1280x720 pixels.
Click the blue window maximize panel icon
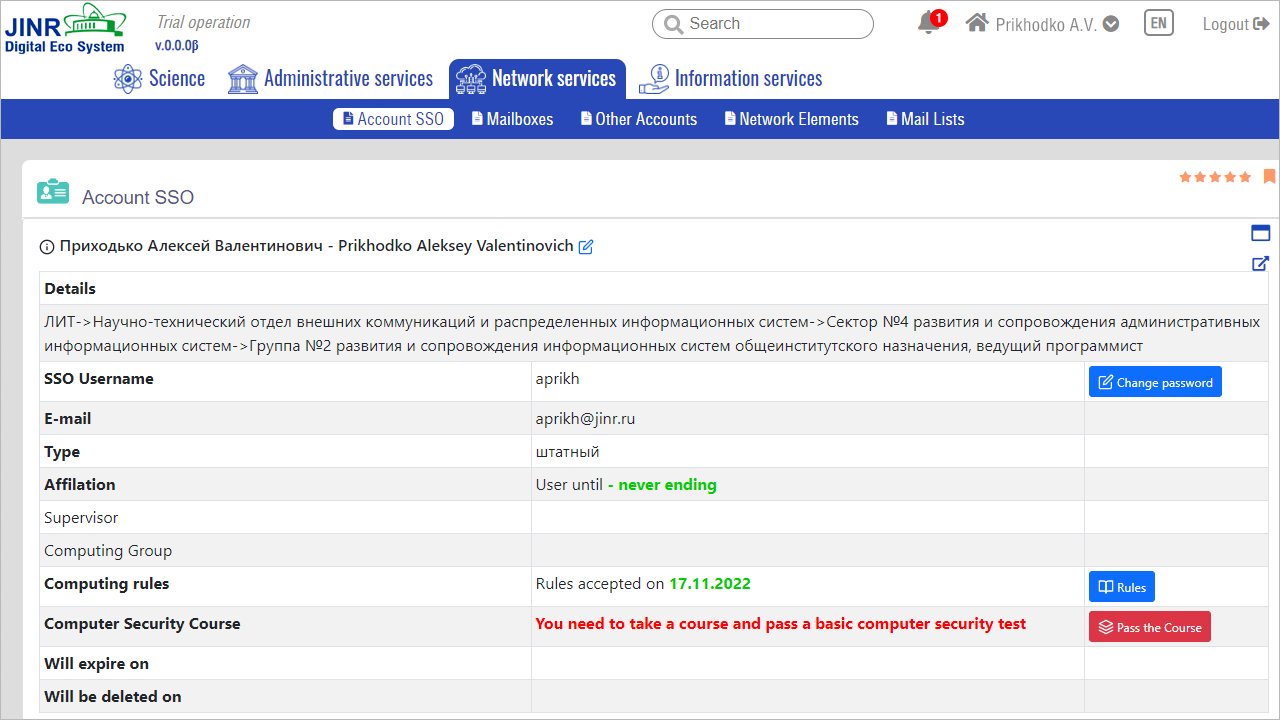pyautogui.click(x=1260, y=233)
